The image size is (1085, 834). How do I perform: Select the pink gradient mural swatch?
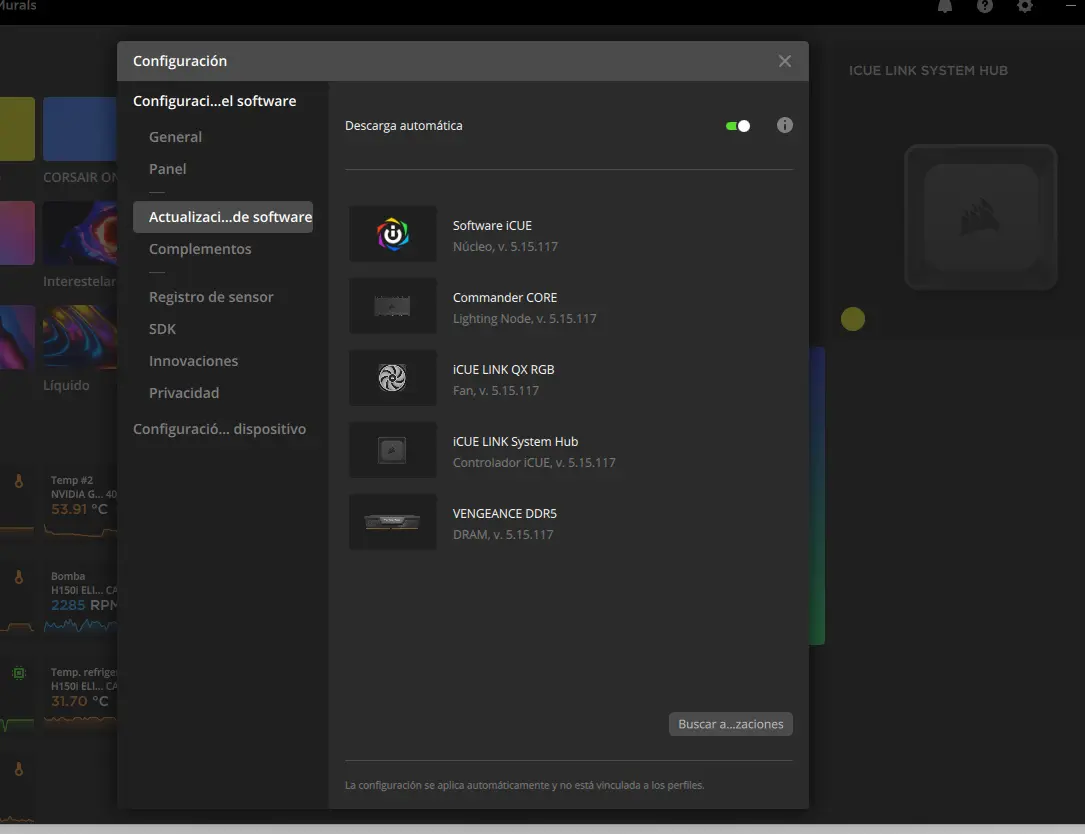[17, 233]
